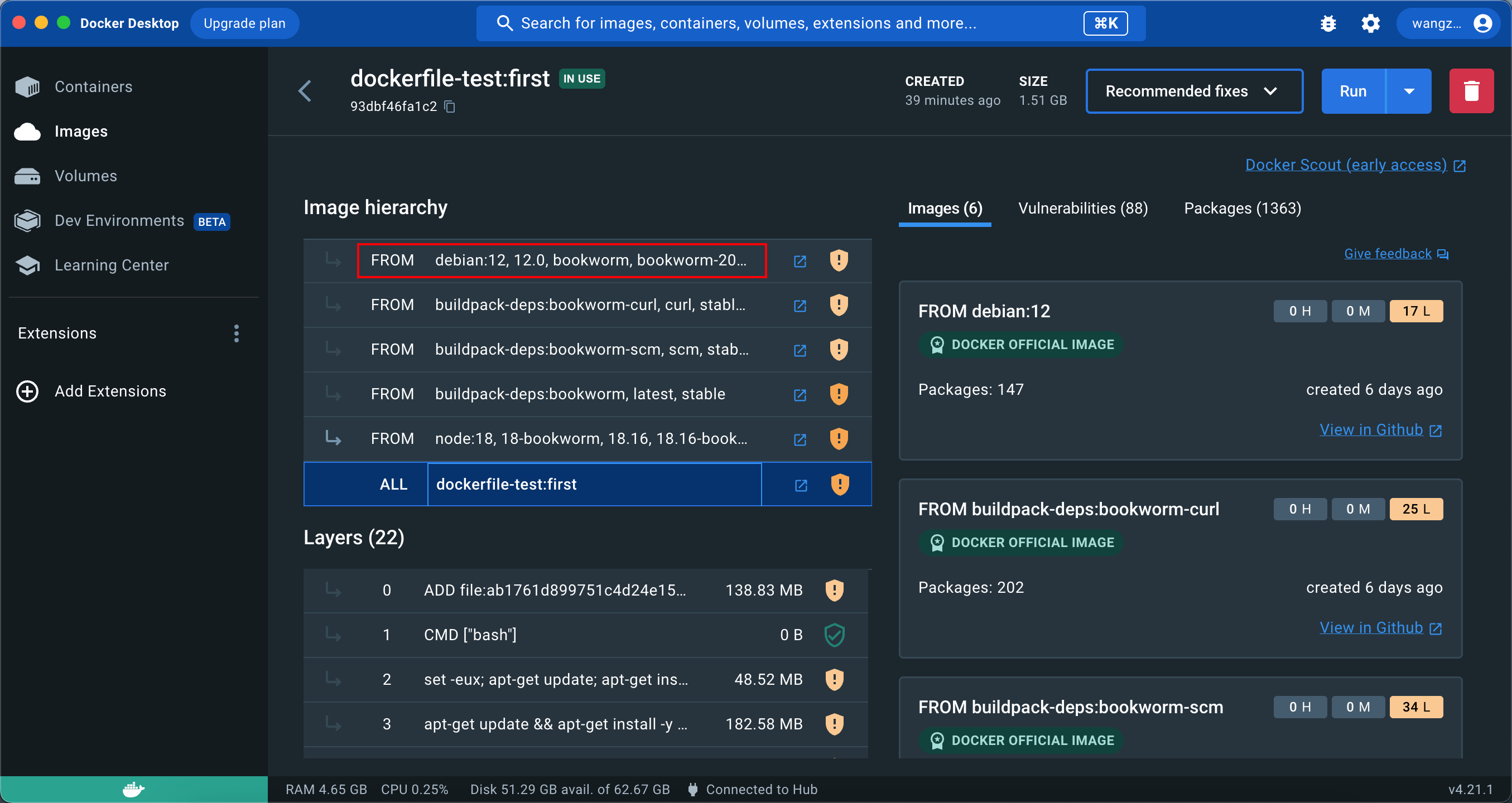Open Containers in the sidebar
Screen dimensions: 1512x803
tap(93, 87)
